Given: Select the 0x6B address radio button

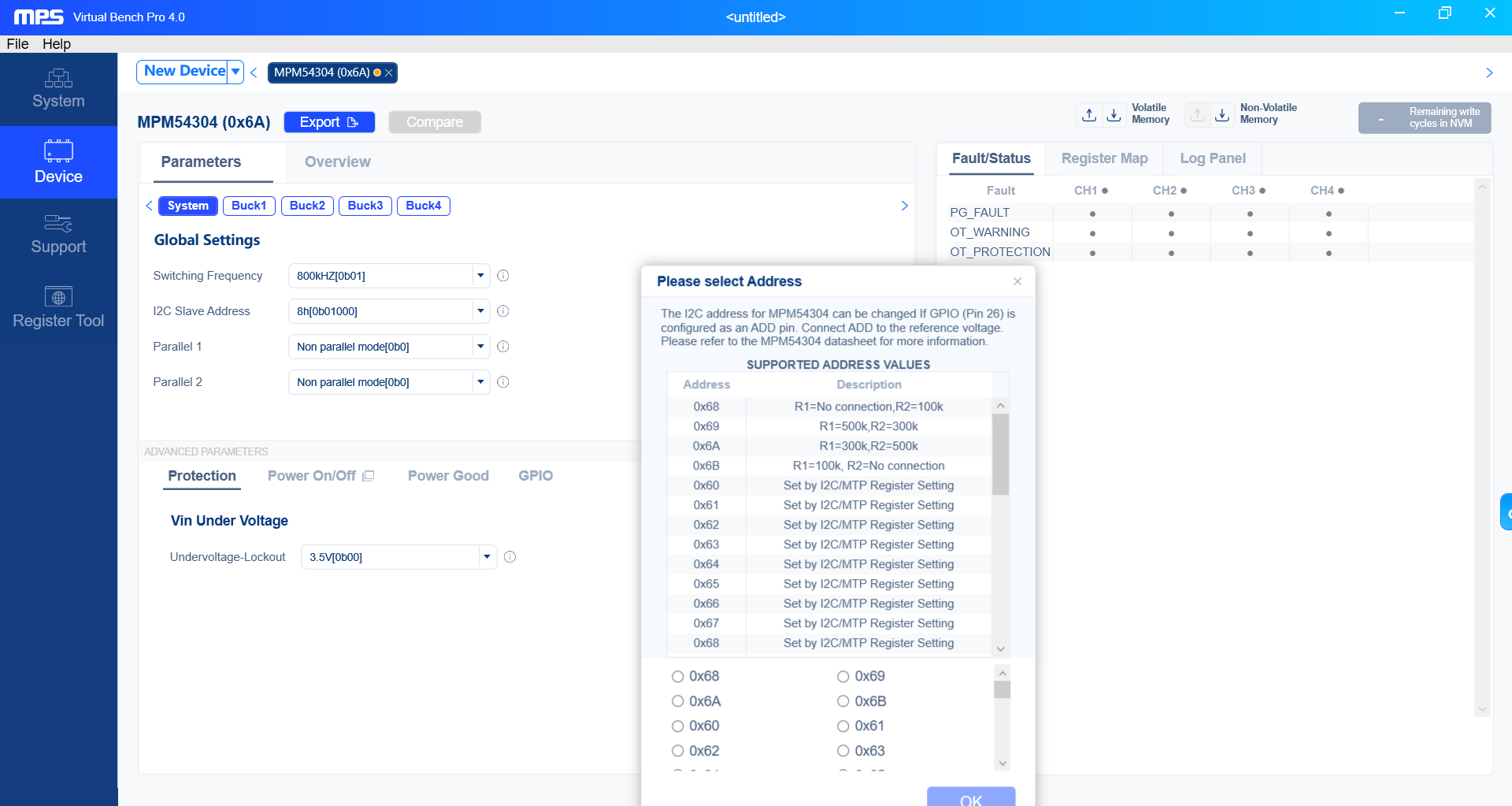Looking at the screenshot, I should (x=843, y=701).
